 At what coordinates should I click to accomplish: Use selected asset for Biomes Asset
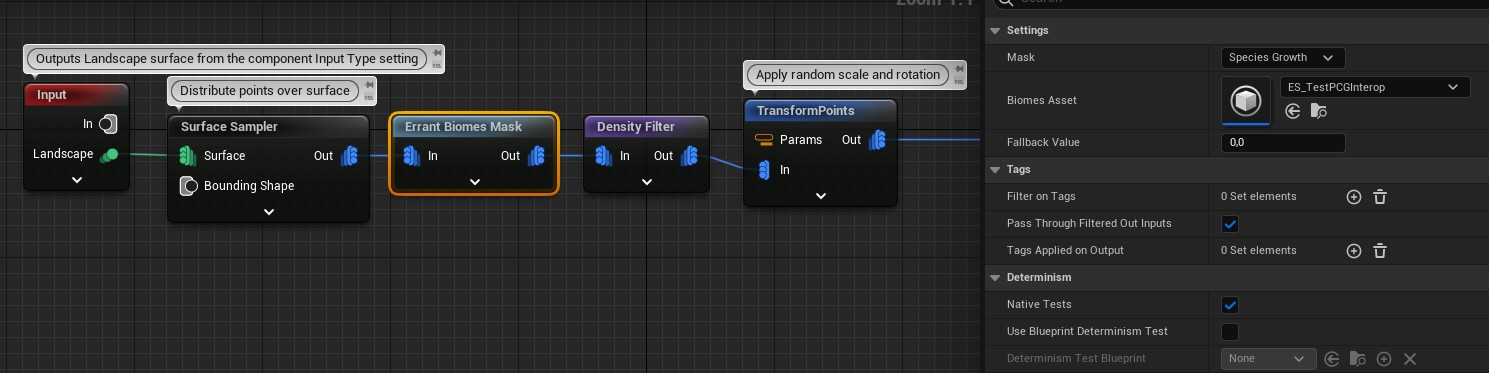point(1293,111)
